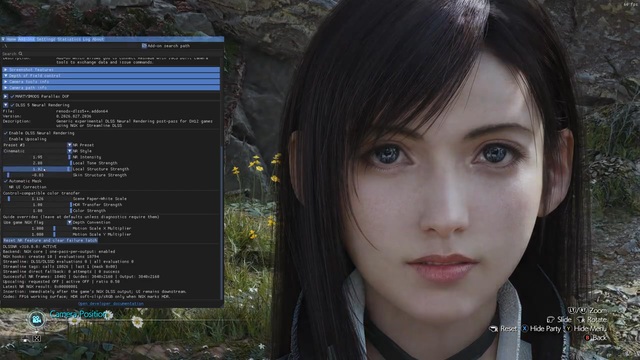
Task: Open the Camera Position photo mode icon
Action: 37,319
